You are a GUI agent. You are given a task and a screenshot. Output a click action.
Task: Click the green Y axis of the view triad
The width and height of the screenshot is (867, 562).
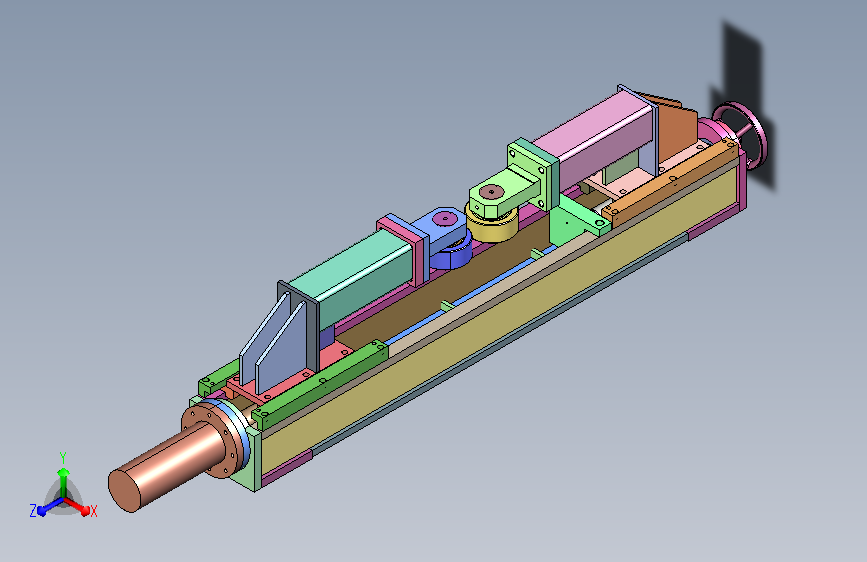tap(63, 478)
